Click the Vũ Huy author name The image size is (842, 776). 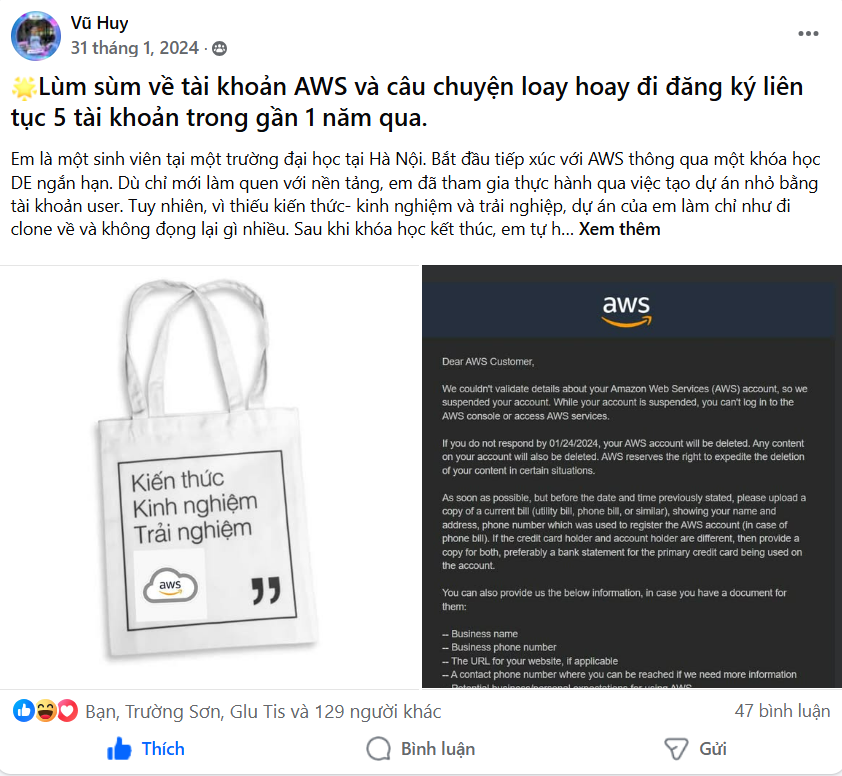click(x=99, y=23)
